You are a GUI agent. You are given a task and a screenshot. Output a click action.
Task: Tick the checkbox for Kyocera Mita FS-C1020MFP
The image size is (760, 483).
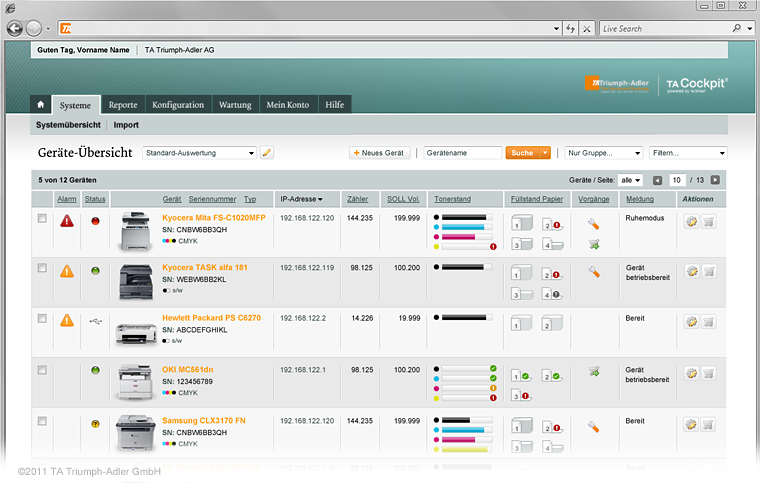pos(42,218)
